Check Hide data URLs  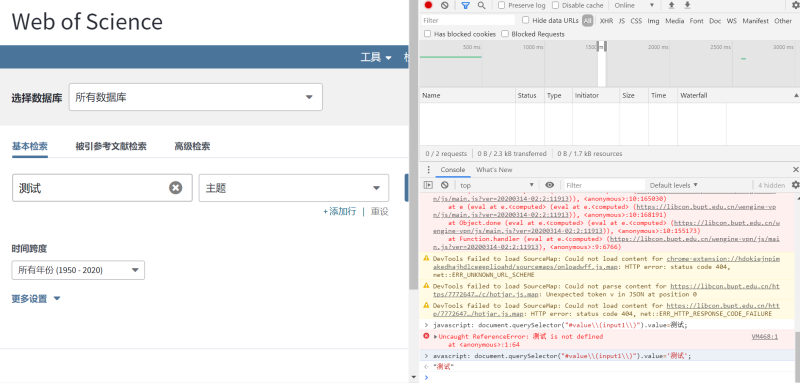(526, 20)
